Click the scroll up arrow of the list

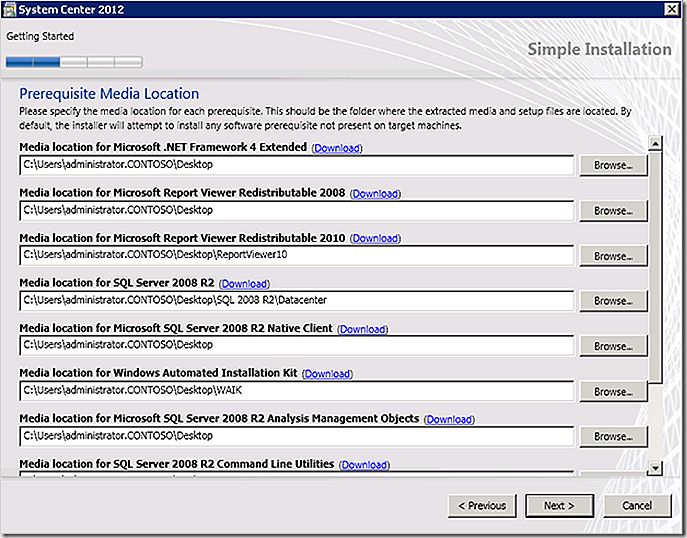(x=655, y=143)
